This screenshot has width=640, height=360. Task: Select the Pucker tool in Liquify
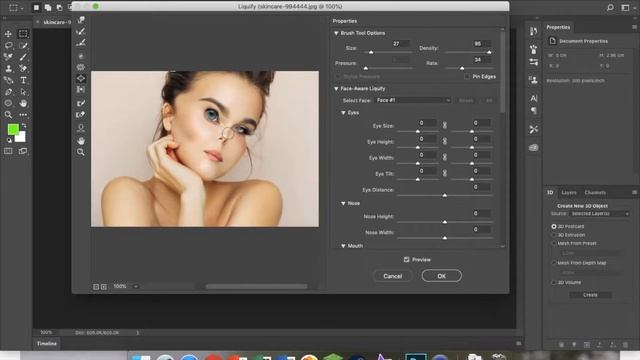coord(81,67)
